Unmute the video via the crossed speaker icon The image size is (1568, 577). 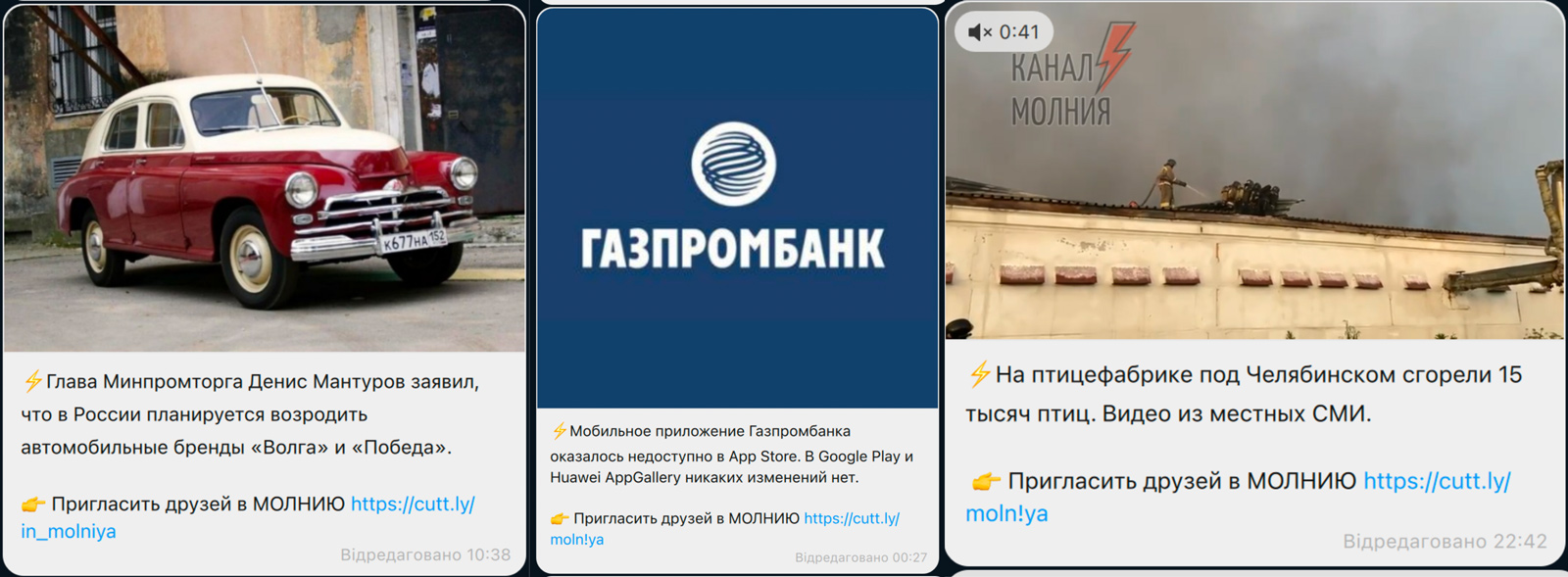point(980,32)
